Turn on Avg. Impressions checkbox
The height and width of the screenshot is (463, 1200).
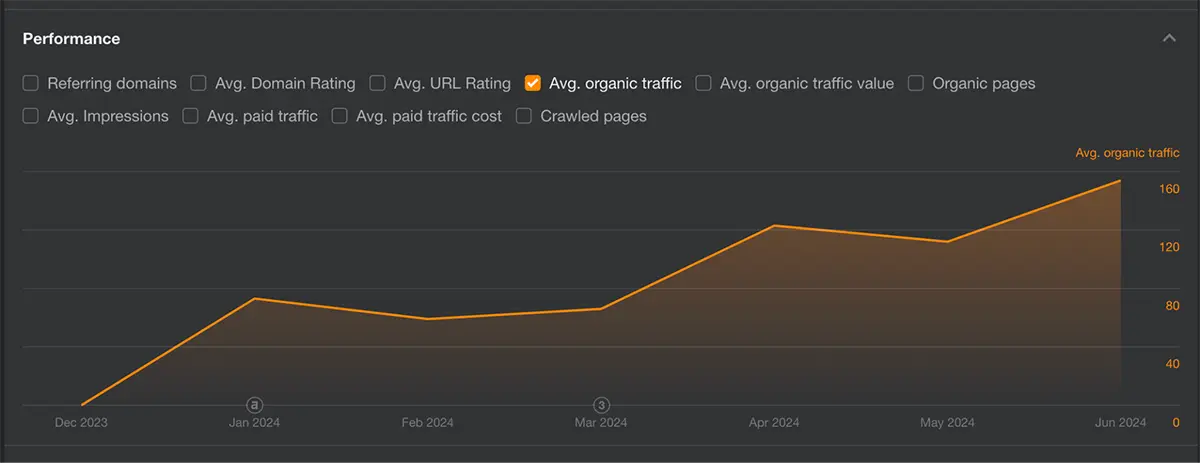[31, 116]
